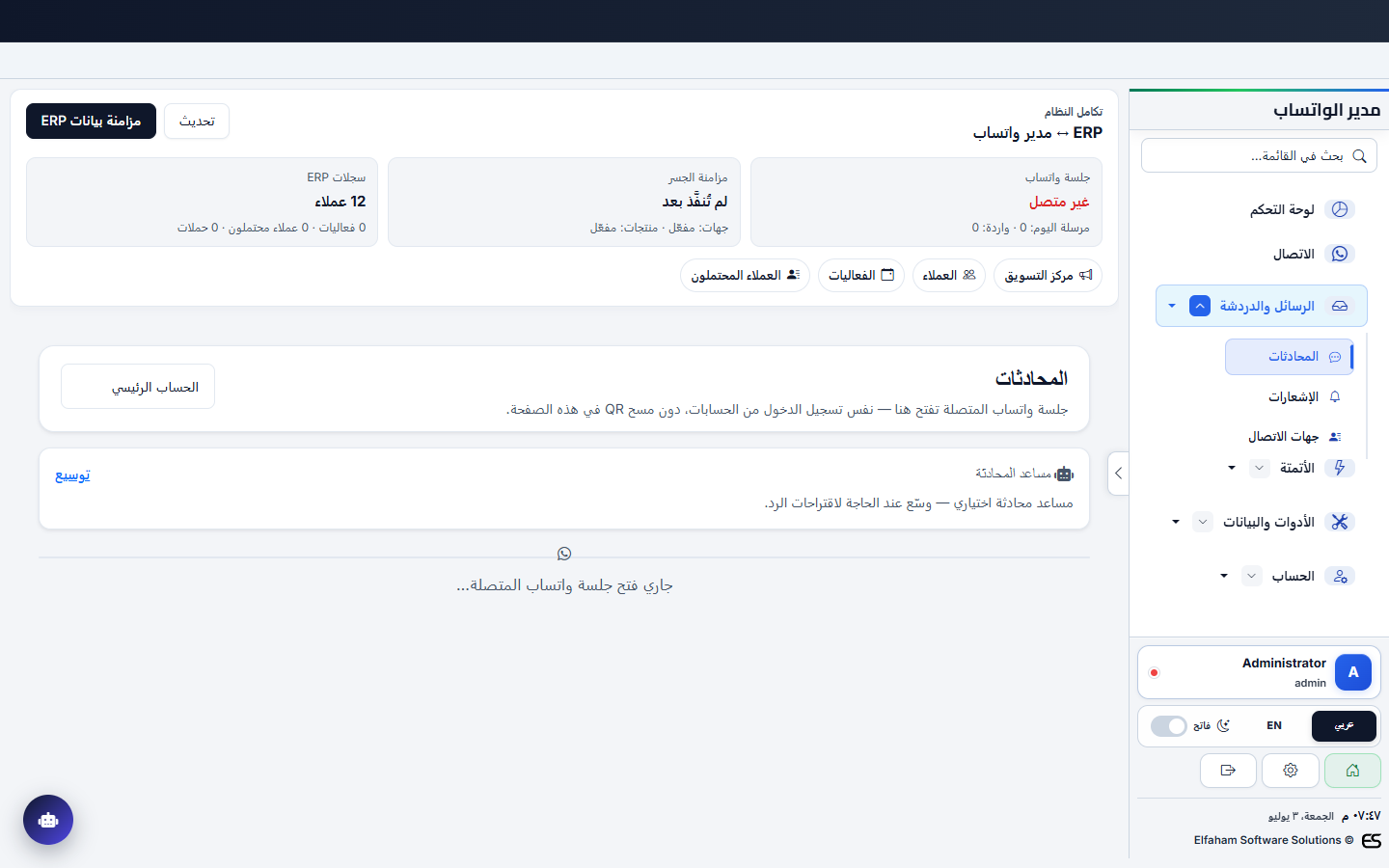Expand the الحساب section chevron box

point(1250,576)
